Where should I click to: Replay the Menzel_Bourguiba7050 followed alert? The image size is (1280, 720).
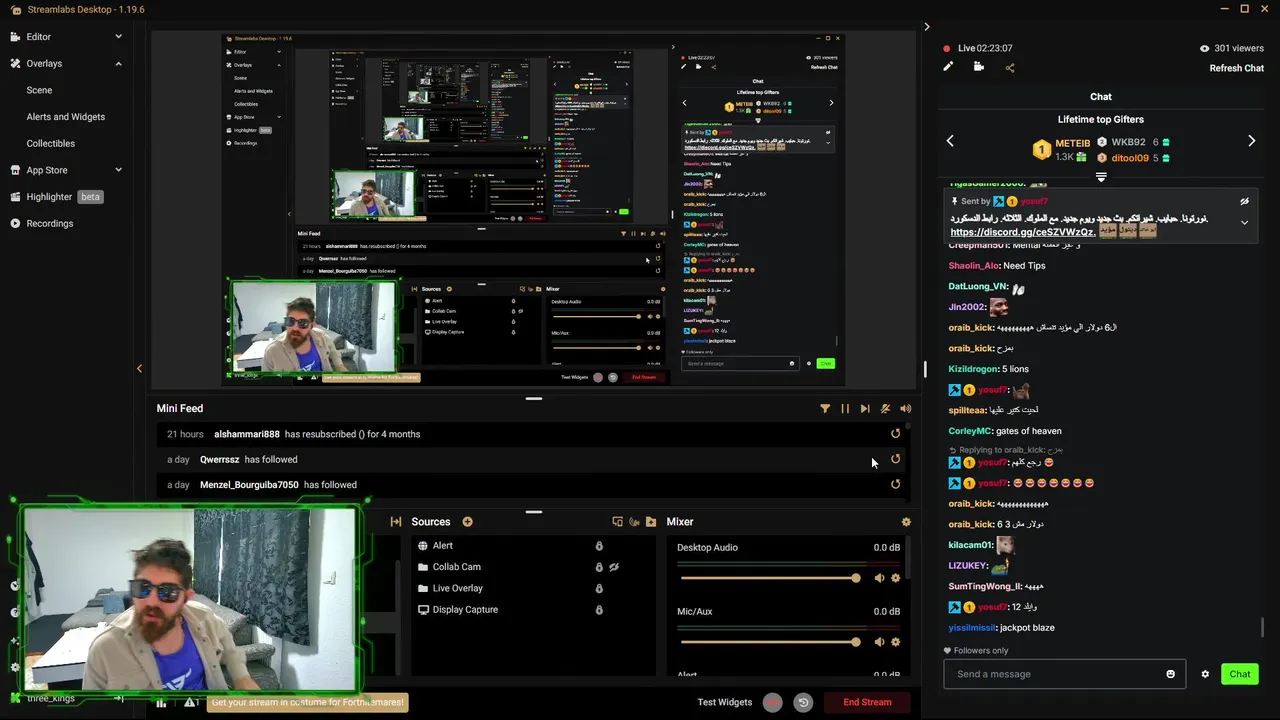895,484
